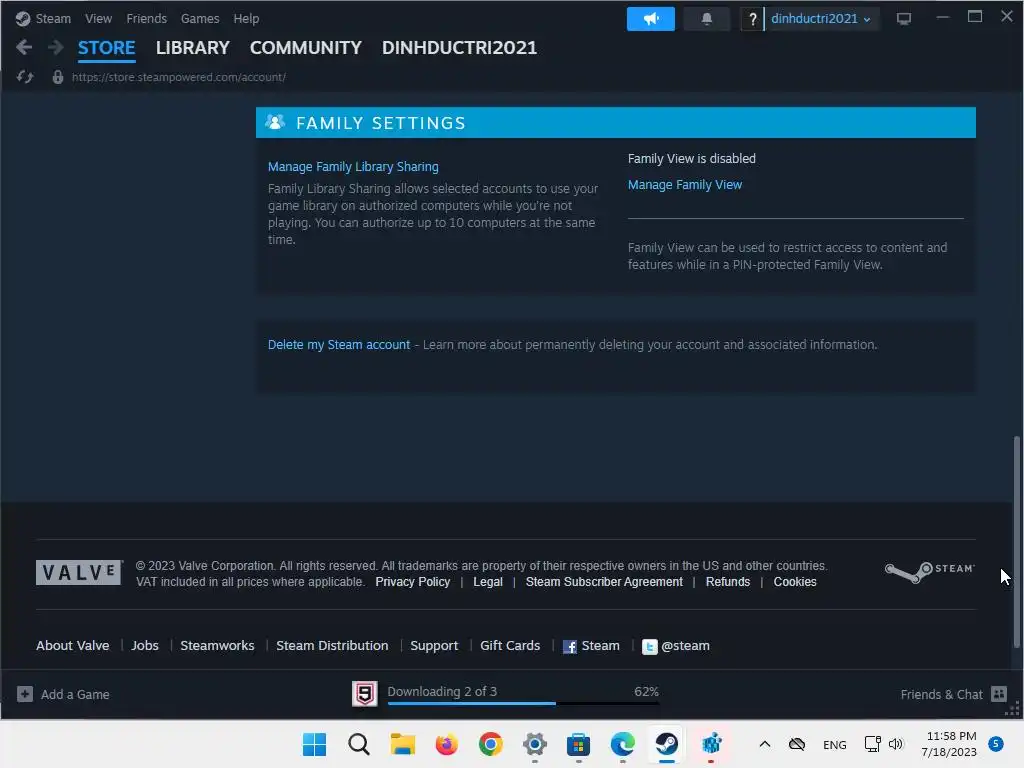Click the announcements megaphone button

tap(650, 19)
